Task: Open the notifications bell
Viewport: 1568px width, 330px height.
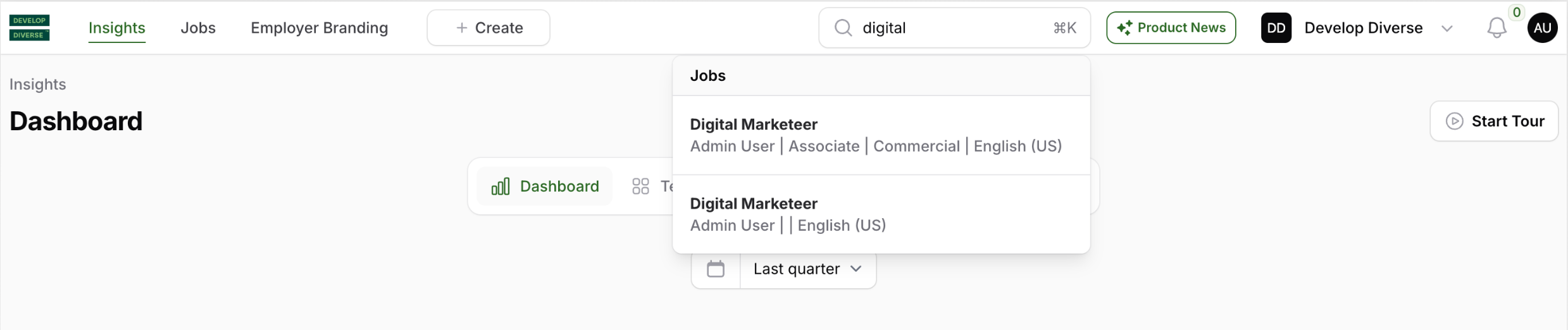Action: (1496, 28)
